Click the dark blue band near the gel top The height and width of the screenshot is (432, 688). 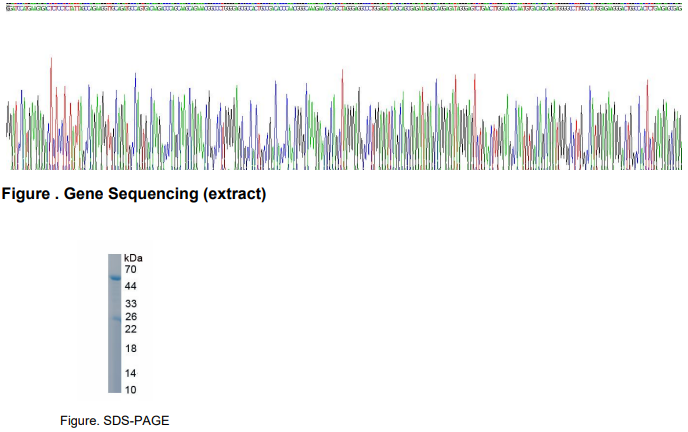(x=115, y=277)
